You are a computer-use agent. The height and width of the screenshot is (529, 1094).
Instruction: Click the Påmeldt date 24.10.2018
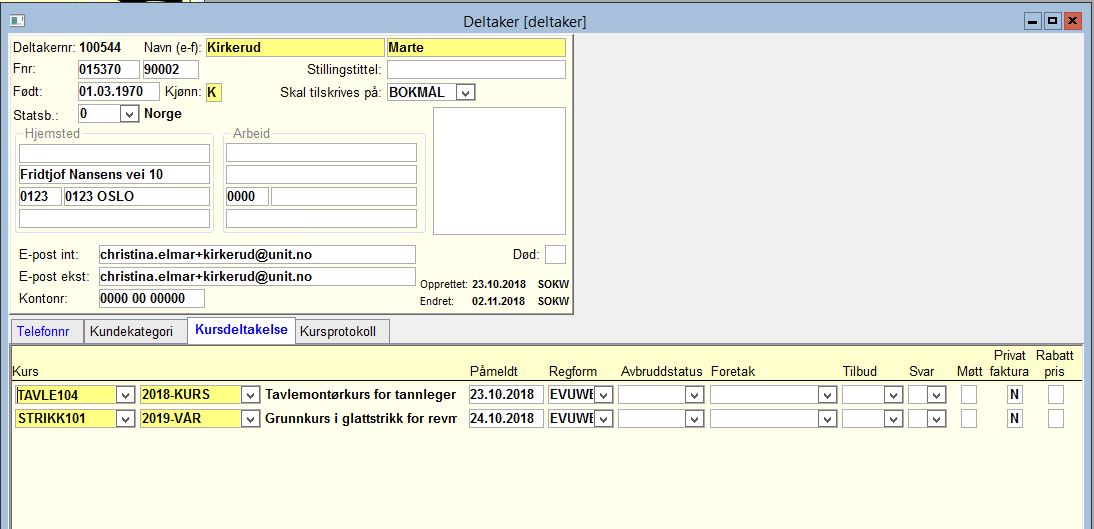pos(507,419)
